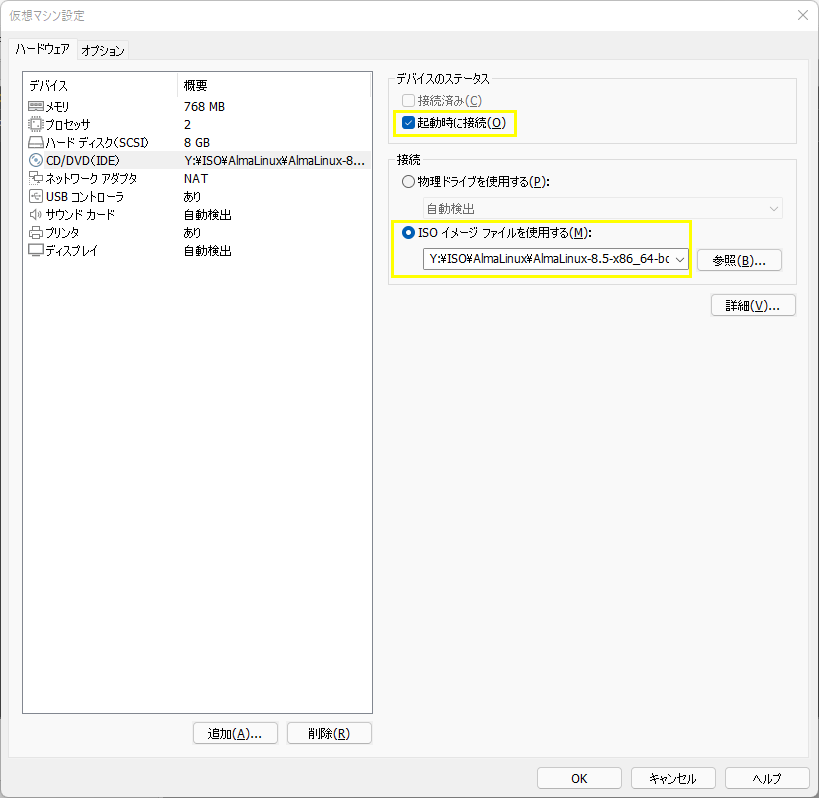Click the Sound Card speaker icon
The width and height of the screenshot is (819, 798).
point(36,215)
